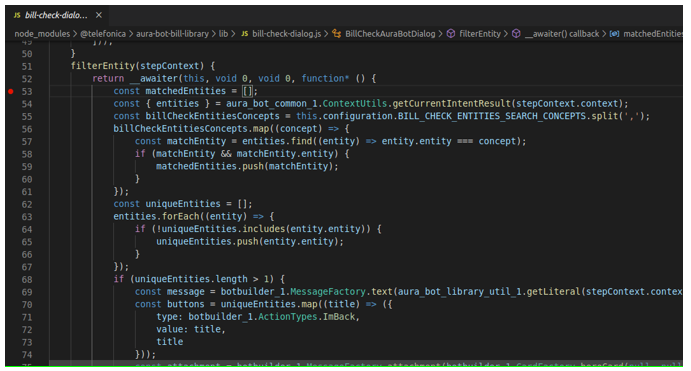Screen dimensions: 691x371
Task: Click line number 51
Action: point(27,67)
